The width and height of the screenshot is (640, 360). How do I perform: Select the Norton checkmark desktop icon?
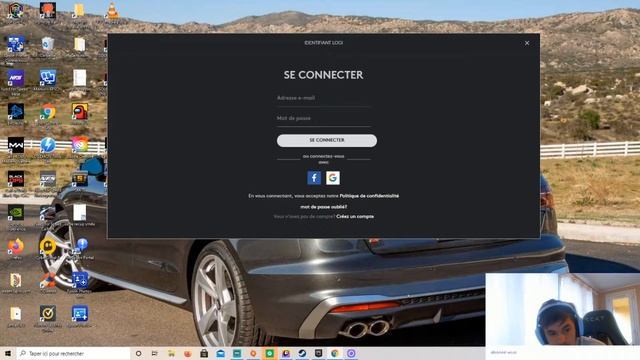tap(48, 314)
